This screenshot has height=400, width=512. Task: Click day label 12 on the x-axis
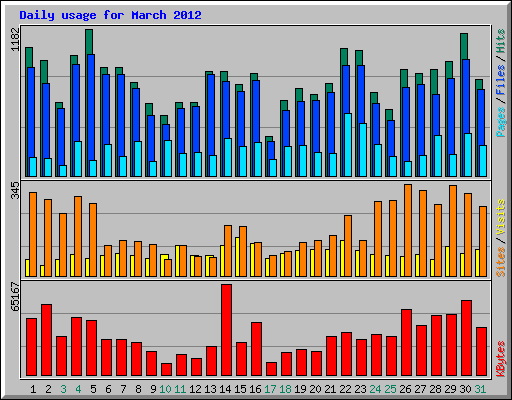point(195,389)
